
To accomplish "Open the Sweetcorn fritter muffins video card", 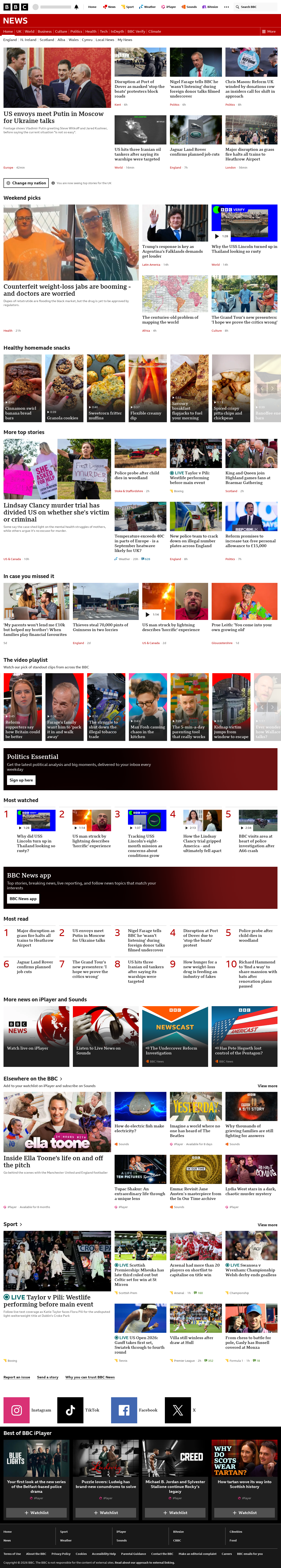I will click(x=106, y=389).
